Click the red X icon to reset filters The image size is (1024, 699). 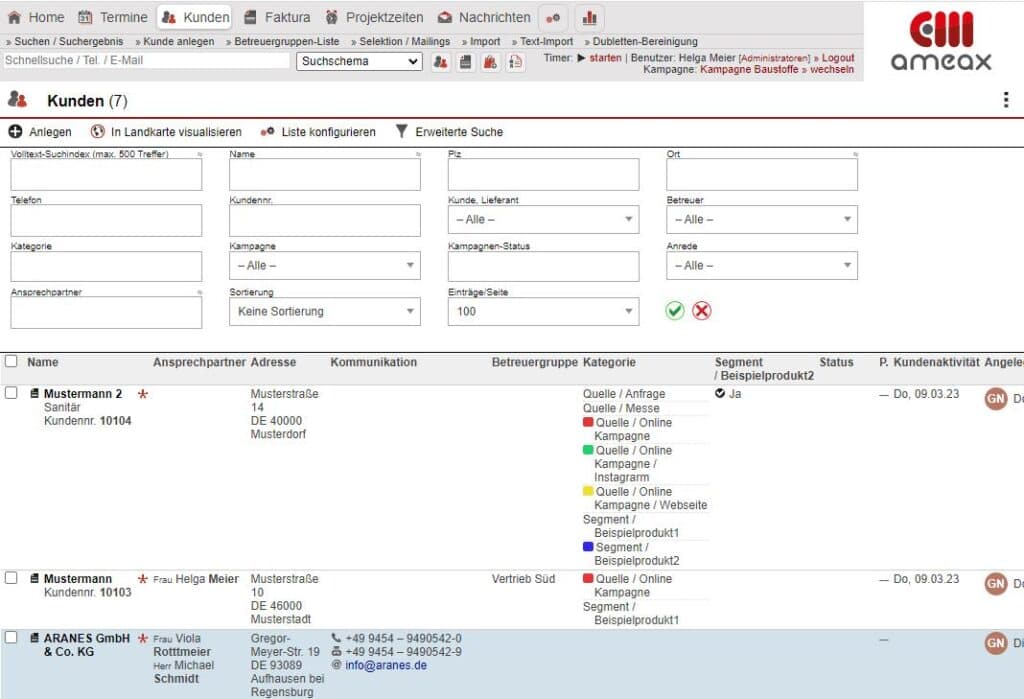701,310
